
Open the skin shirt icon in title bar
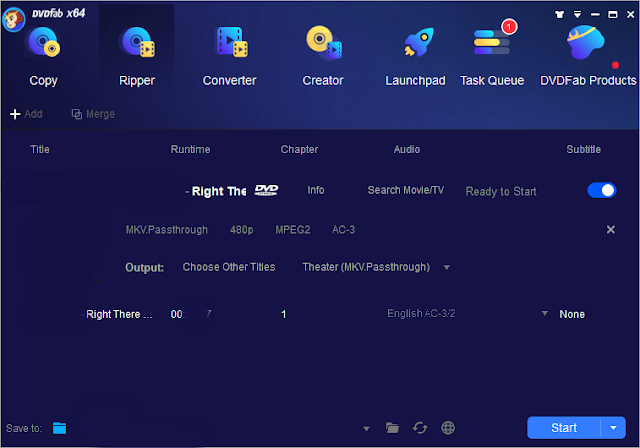(559, 15)
